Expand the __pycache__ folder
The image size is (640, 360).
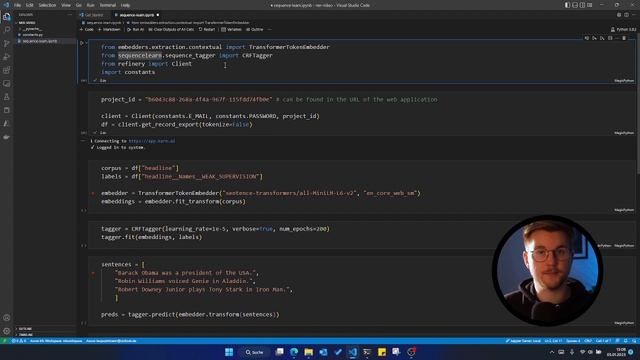coord(32,29)
